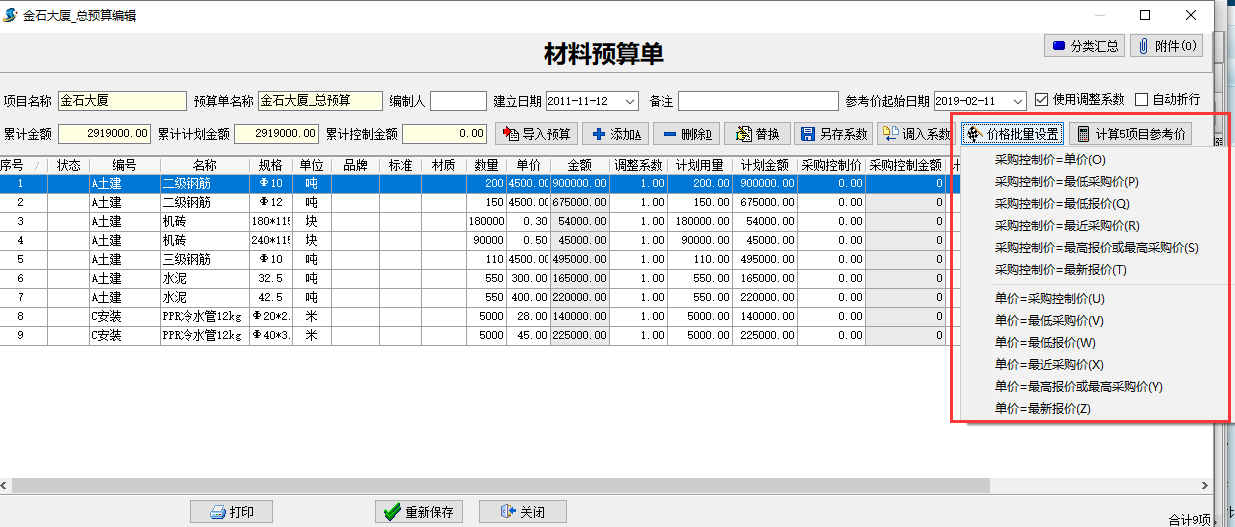Click the 导入预算 import icon button
The image size is (1235, 527).
(x=537, y=134)
